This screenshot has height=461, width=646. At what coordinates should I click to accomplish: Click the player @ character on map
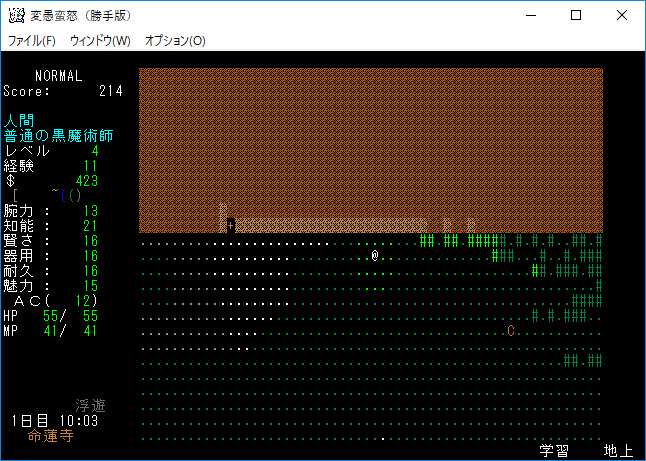(374, 256)
